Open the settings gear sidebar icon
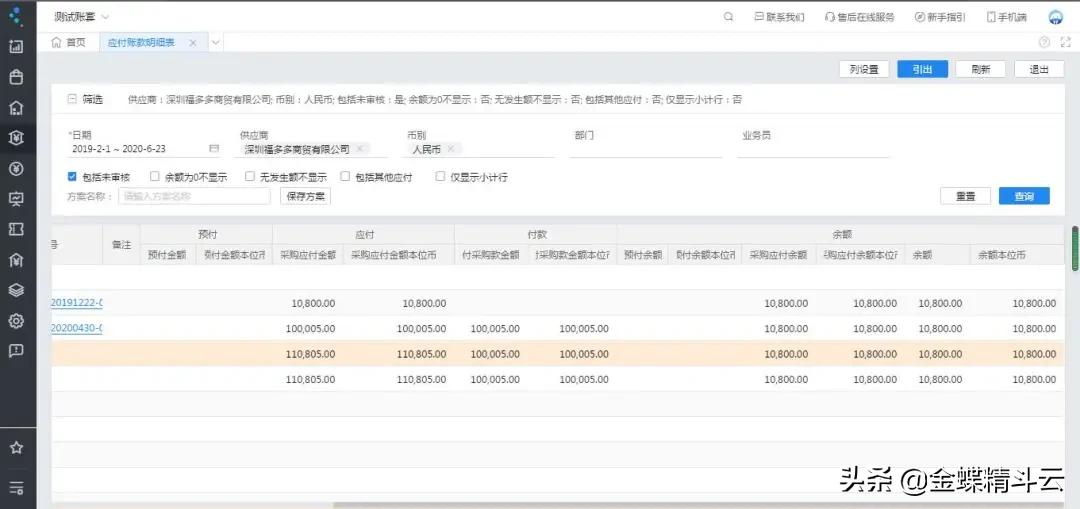This screenshot has height=509, width=1080. click(x=17, y=320)
